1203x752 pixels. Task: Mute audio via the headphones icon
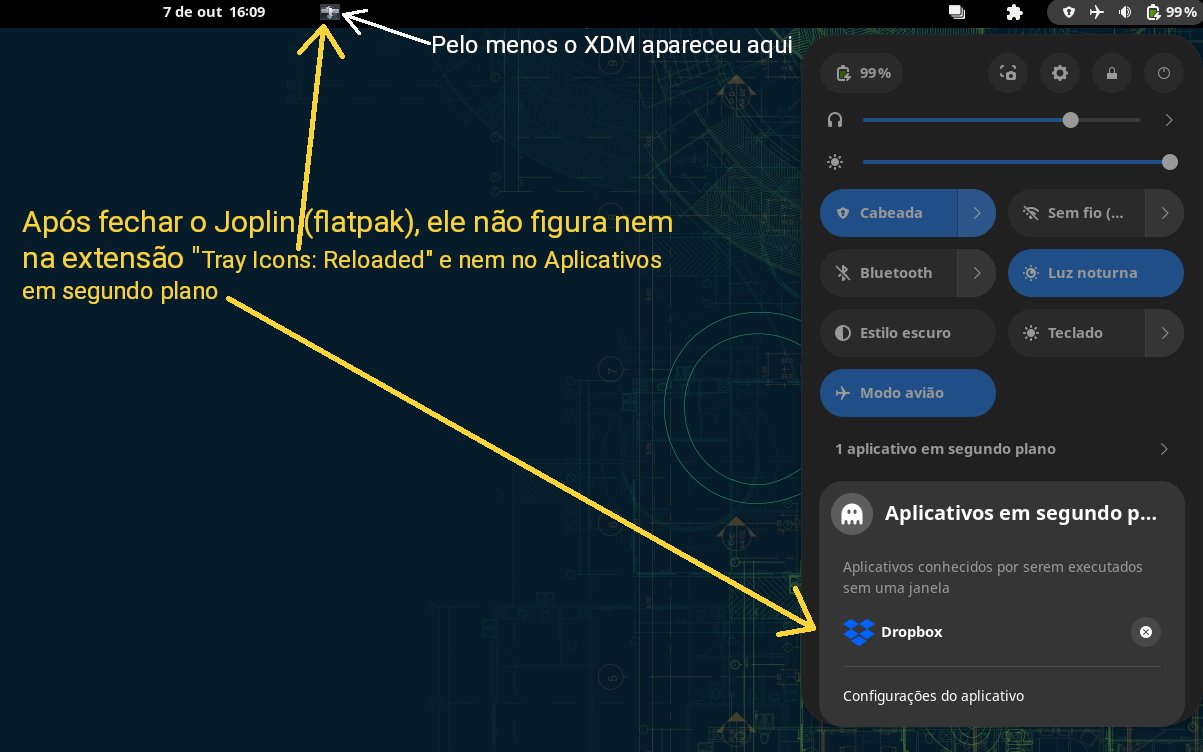835,120
